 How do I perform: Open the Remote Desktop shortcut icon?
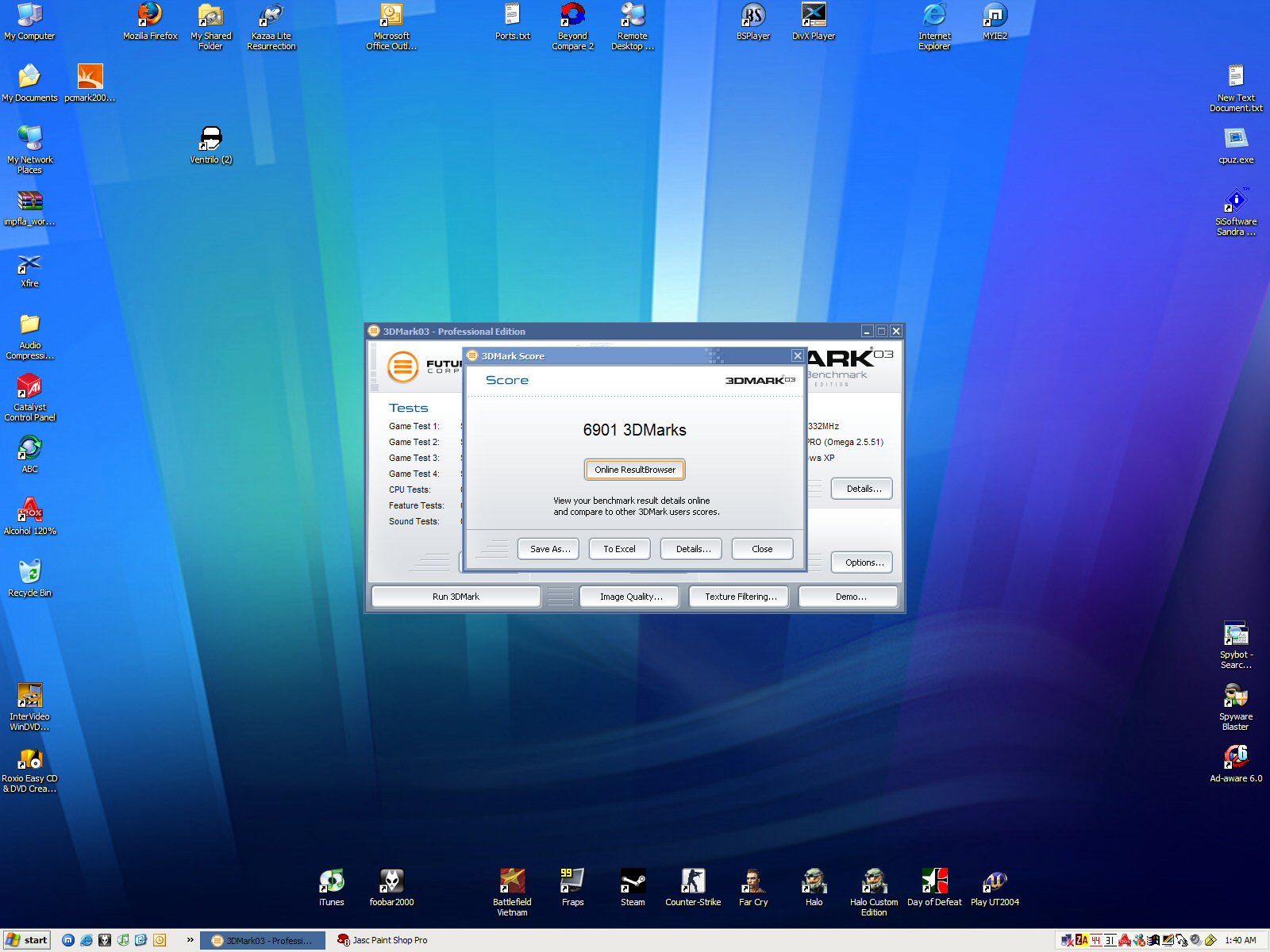(x=633, y=27)
